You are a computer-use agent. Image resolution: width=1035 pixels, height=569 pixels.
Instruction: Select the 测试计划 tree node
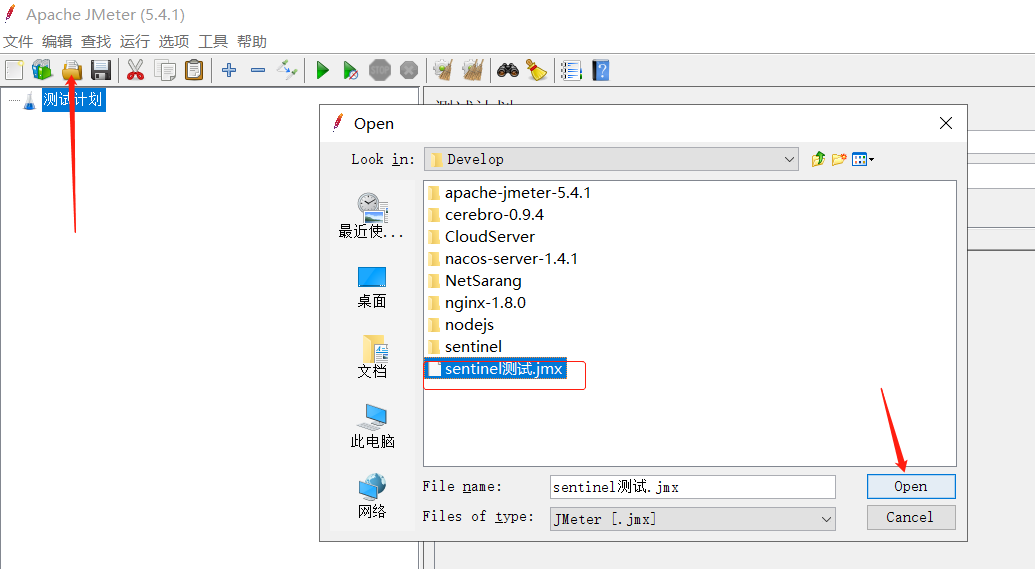pos(73,100)
